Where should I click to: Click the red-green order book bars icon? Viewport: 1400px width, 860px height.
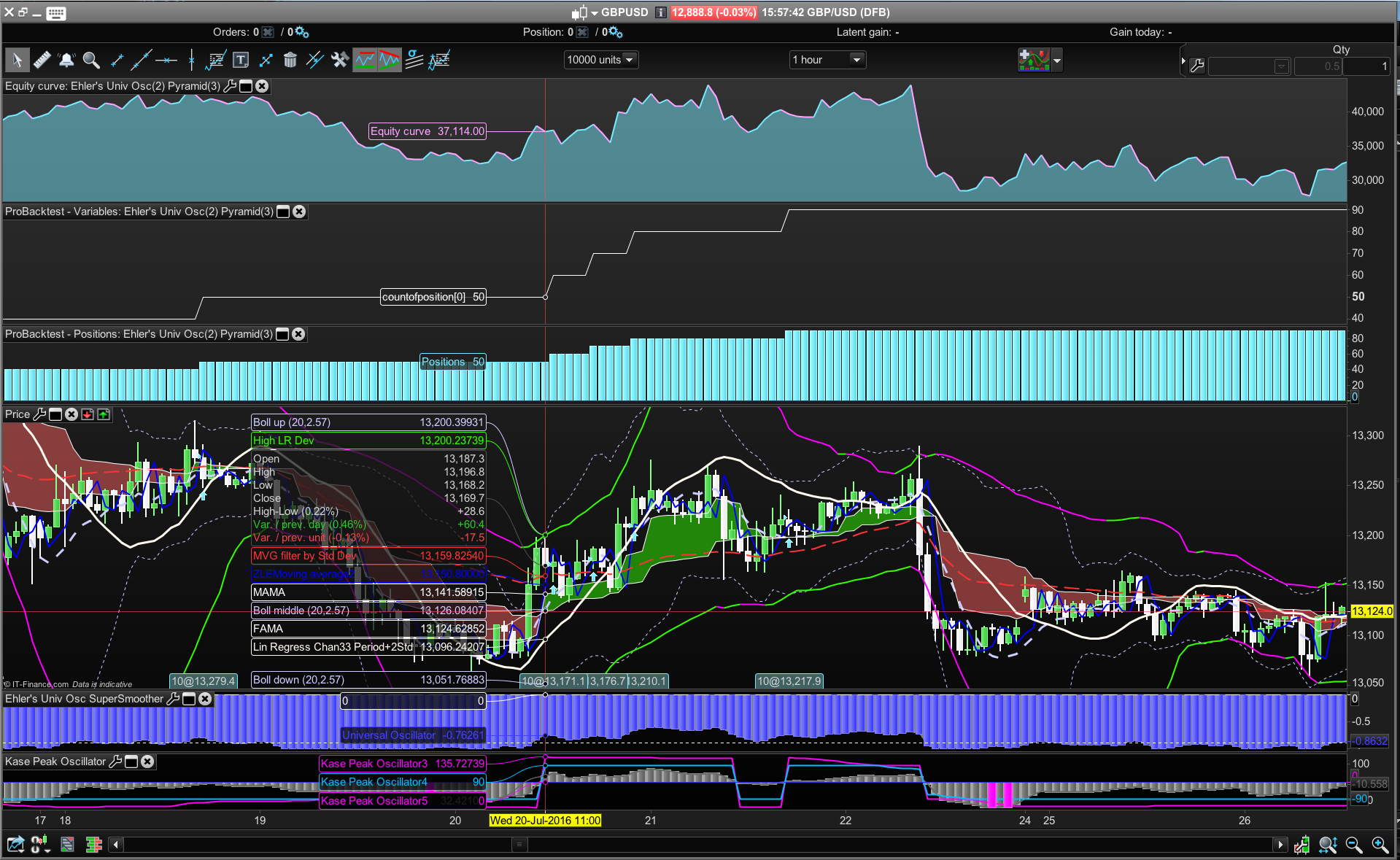(93, 845)
